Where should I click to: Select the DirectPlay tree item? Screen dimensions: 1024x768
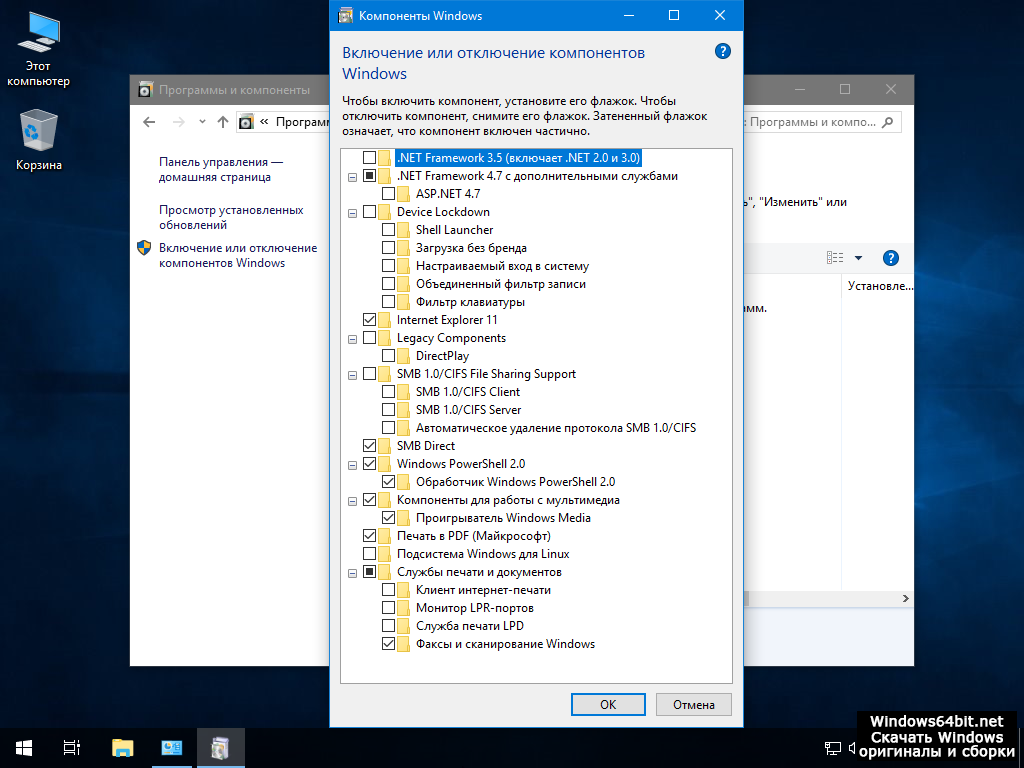pos(442,356)
